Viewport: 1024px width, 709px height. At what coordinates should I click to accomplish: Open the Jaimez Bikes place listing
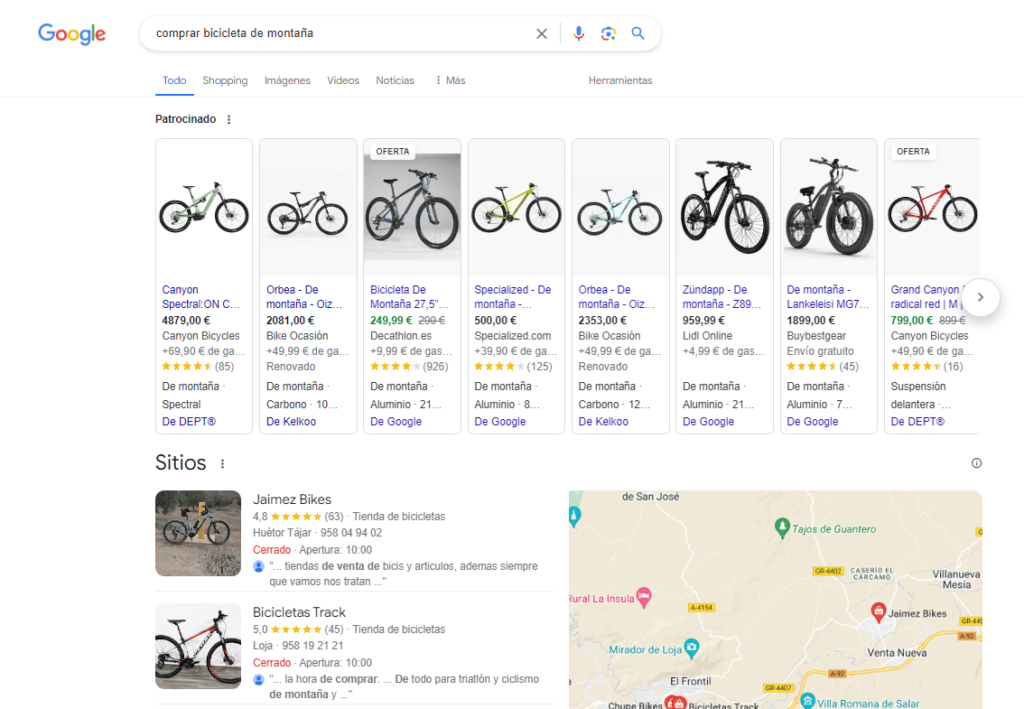coord(292,499)
